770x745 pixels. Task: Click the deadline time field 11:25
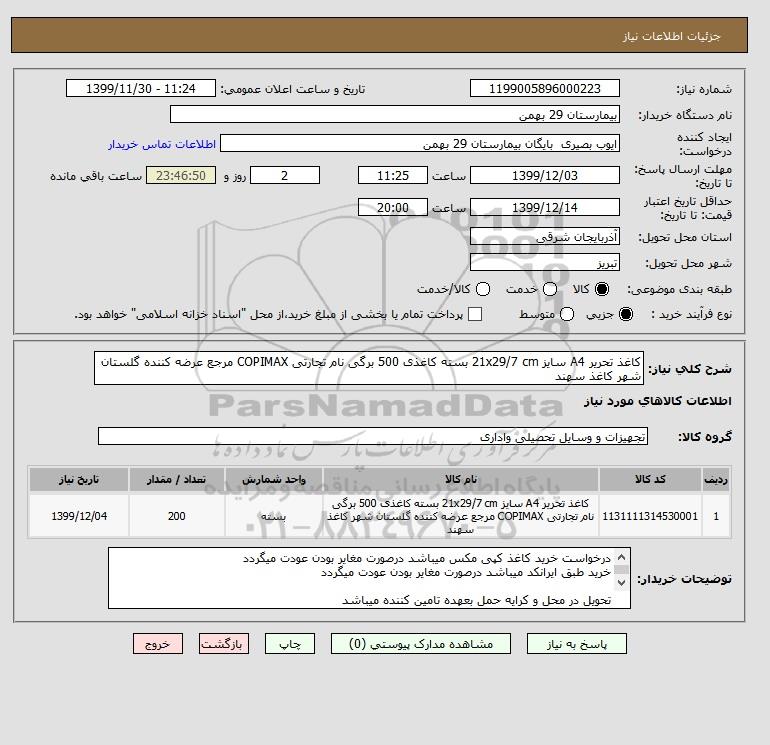click(x=393, y=175)
